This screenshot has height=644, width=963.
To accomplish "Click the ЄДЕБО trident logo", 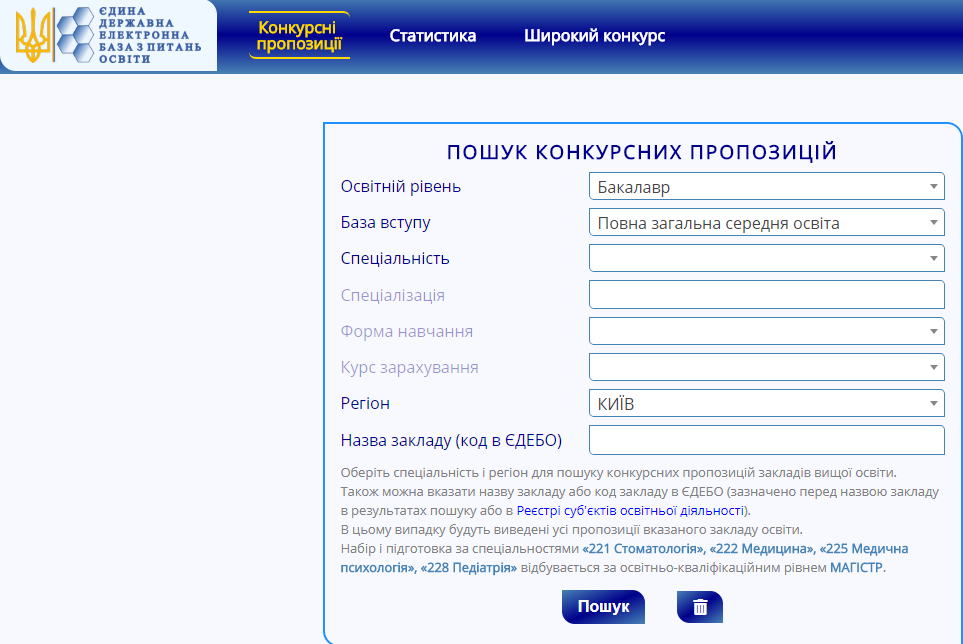I will pyautogui.click(x=33, y=35).
